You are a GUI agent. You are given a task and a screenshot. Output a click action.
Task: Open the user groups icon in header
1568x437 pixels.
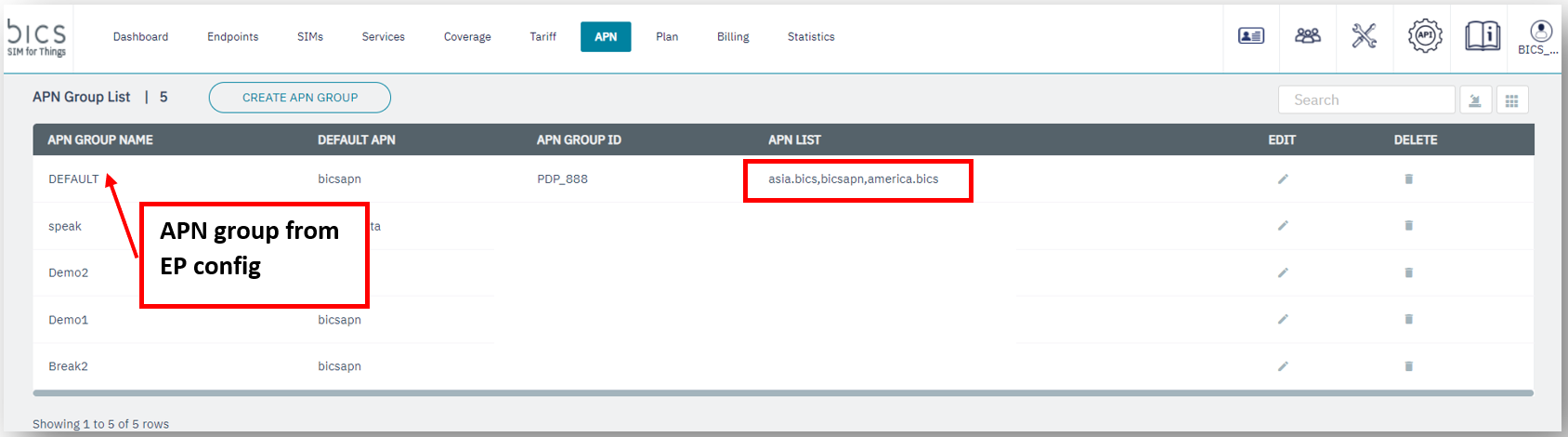click(x=1307, y=36)
